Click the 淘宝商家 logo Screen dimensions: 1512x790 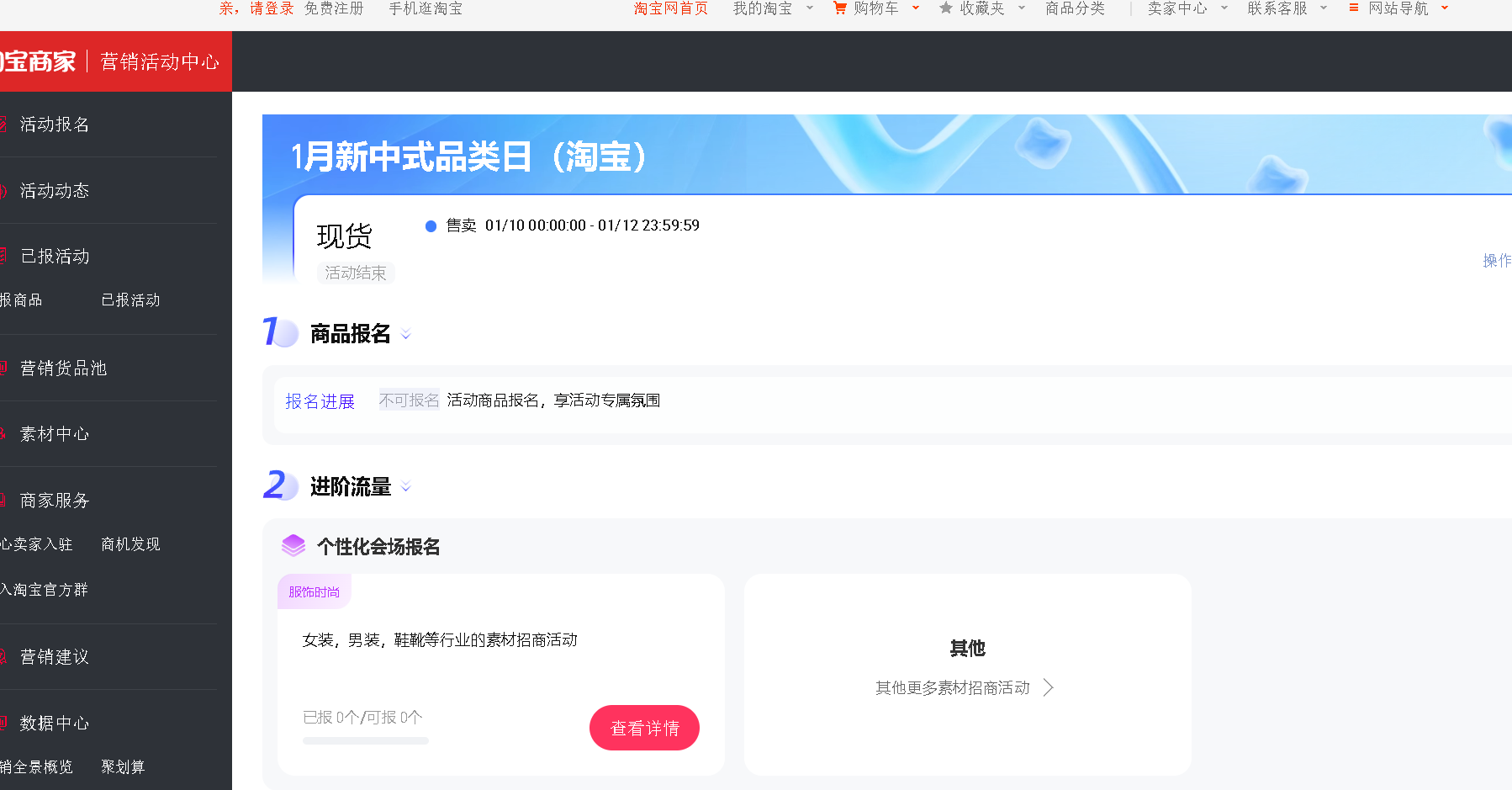pos(38,61)
